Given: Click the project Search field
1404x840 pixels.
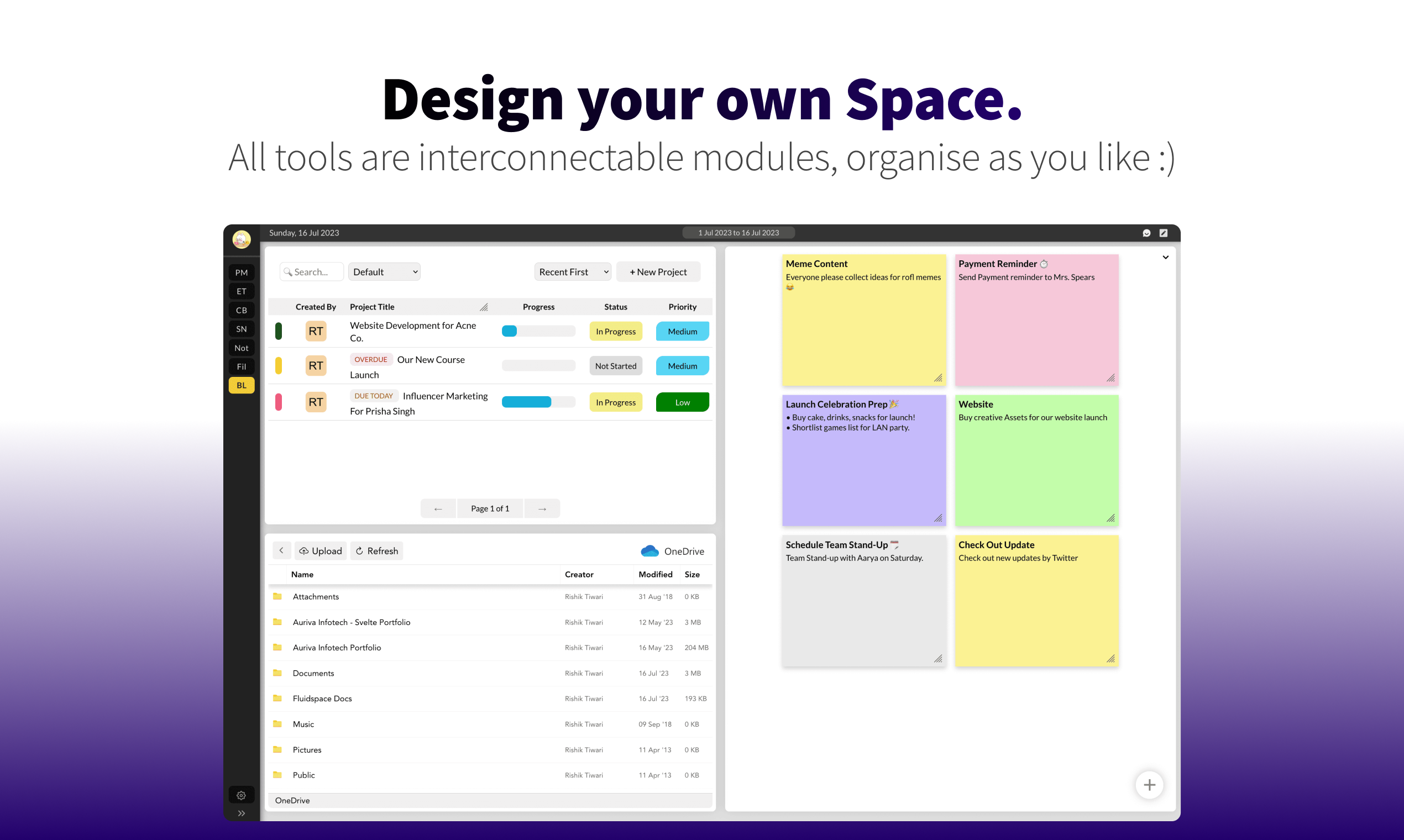Looking at the screenshot, I should [x=311, y=272].
